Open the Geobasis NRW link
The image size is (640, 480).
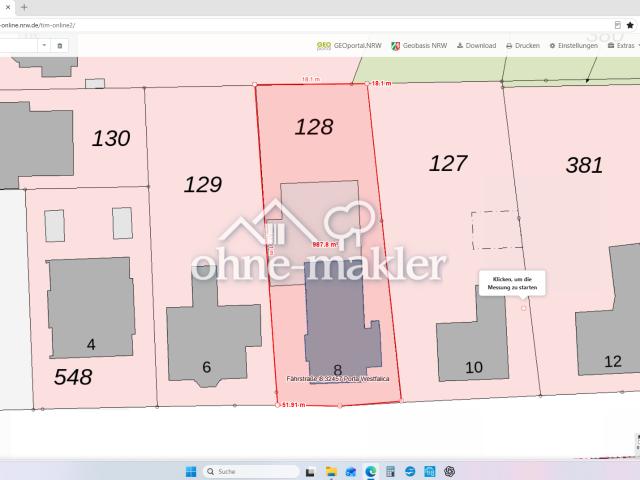419,46
